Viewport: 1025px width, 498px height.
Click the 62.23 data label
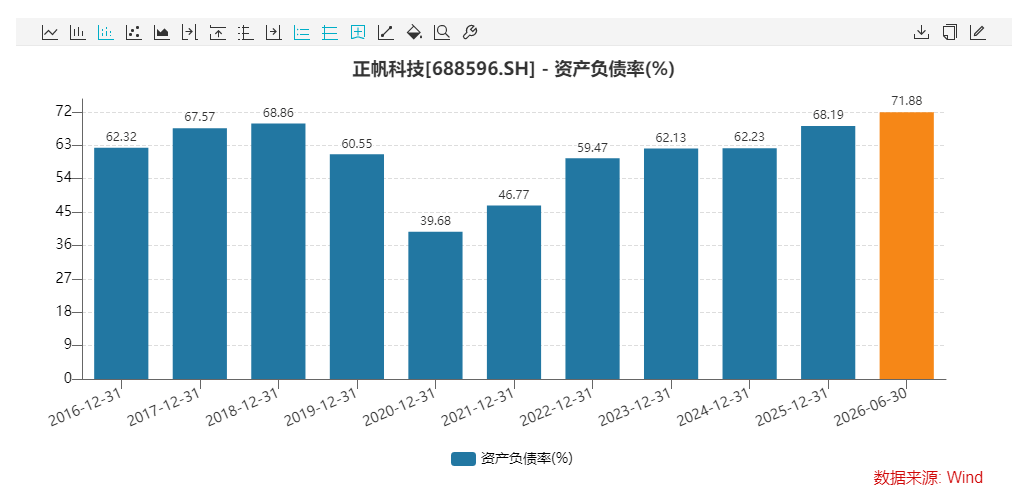[750, 137]
